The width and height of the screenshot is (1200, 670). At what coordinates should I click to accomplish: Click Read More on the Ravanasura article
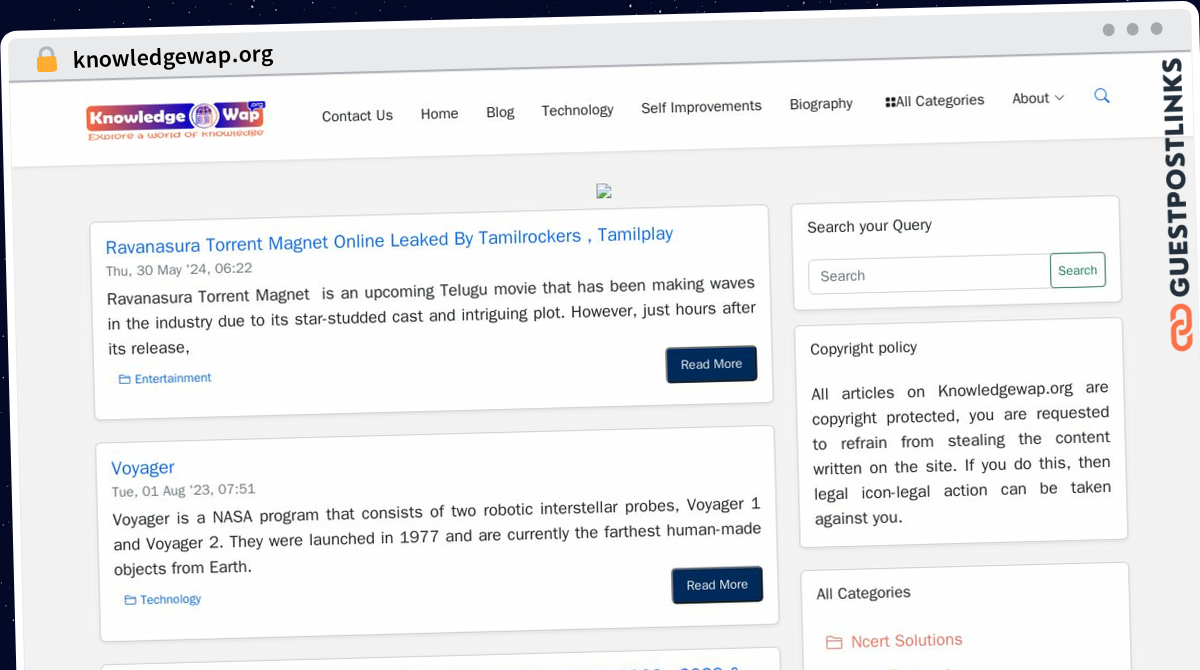pos(711,364)
